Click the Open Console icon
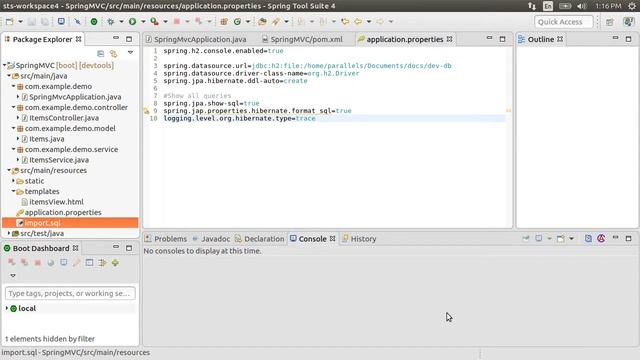The image size is (640, 360). (561, 238)
